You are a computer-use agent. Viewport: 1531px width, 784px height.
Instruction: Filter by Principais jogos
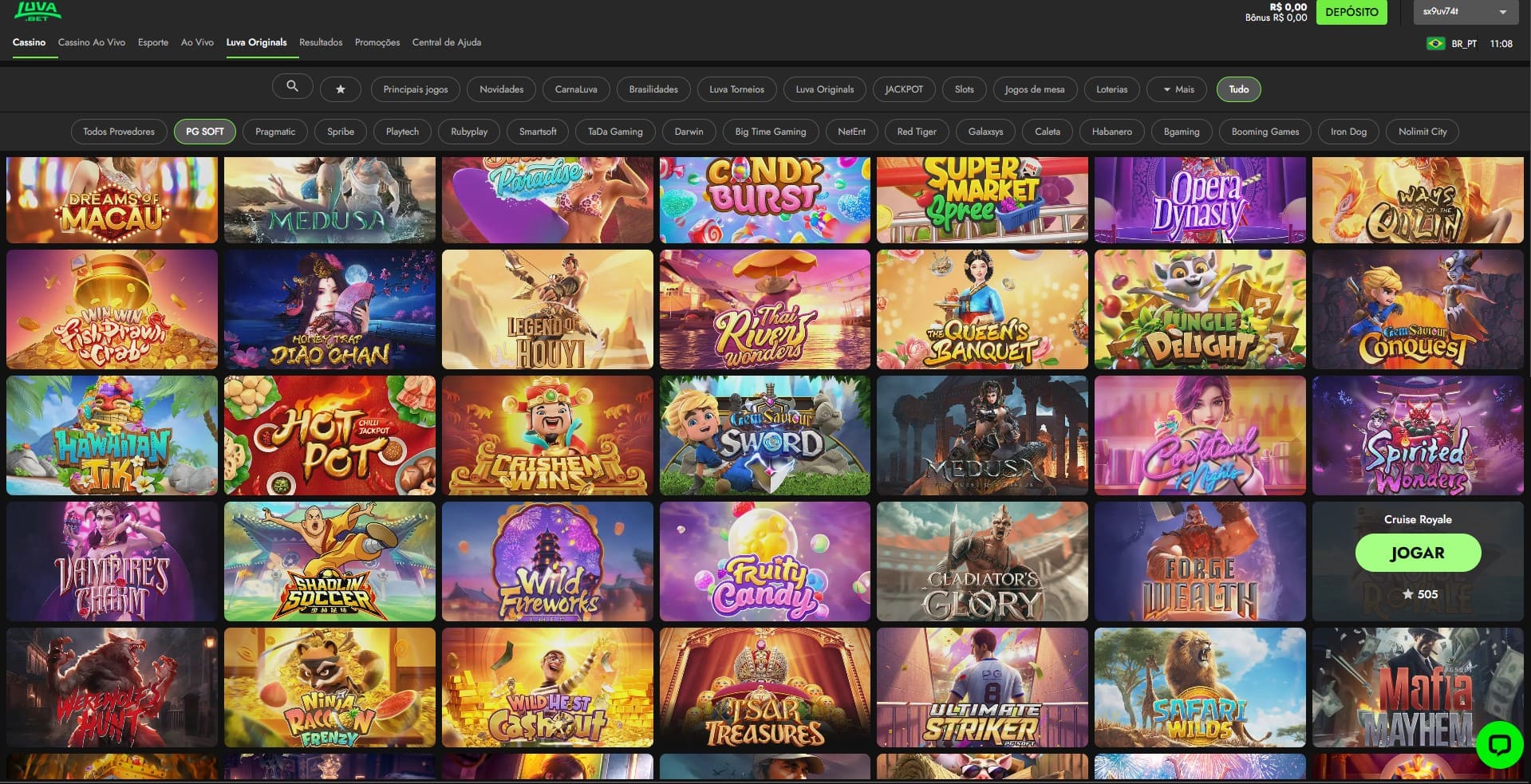[x=416, y=89]
